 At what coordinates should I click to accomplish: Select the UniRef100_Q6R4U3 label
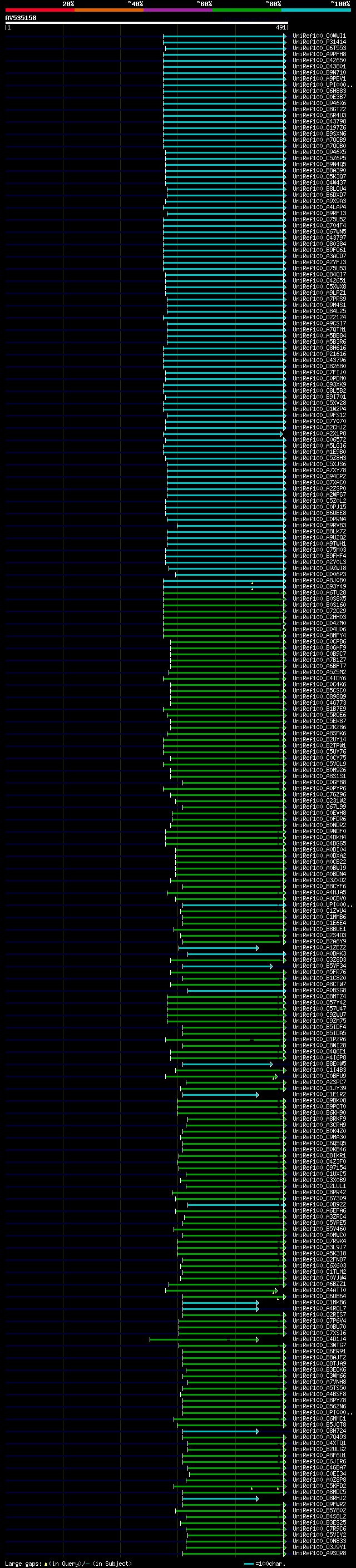(x=319, y=115)
